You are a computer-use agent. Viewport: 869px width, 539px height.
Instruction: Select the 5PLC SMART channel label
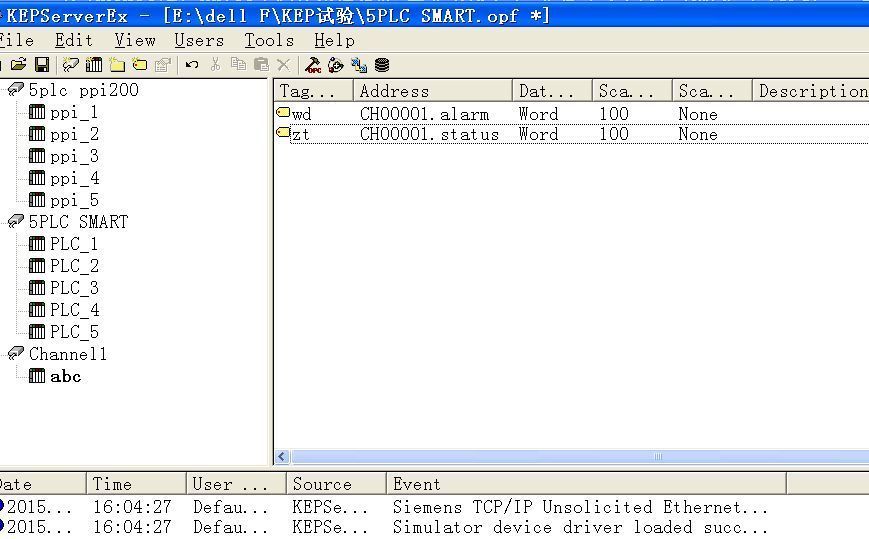[x=78, y=222]
